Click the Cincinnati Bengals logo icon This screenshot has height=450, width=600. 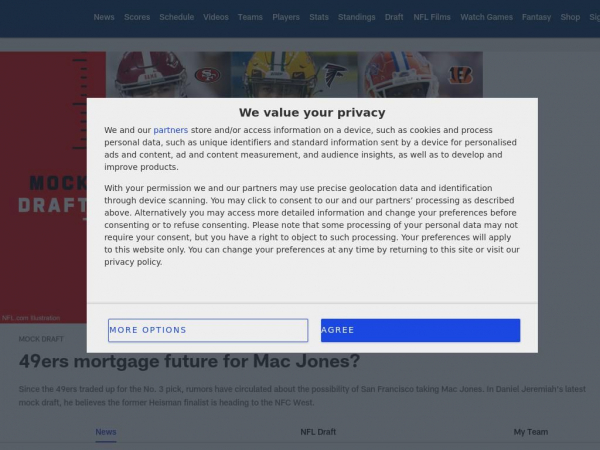coord(461,75)
